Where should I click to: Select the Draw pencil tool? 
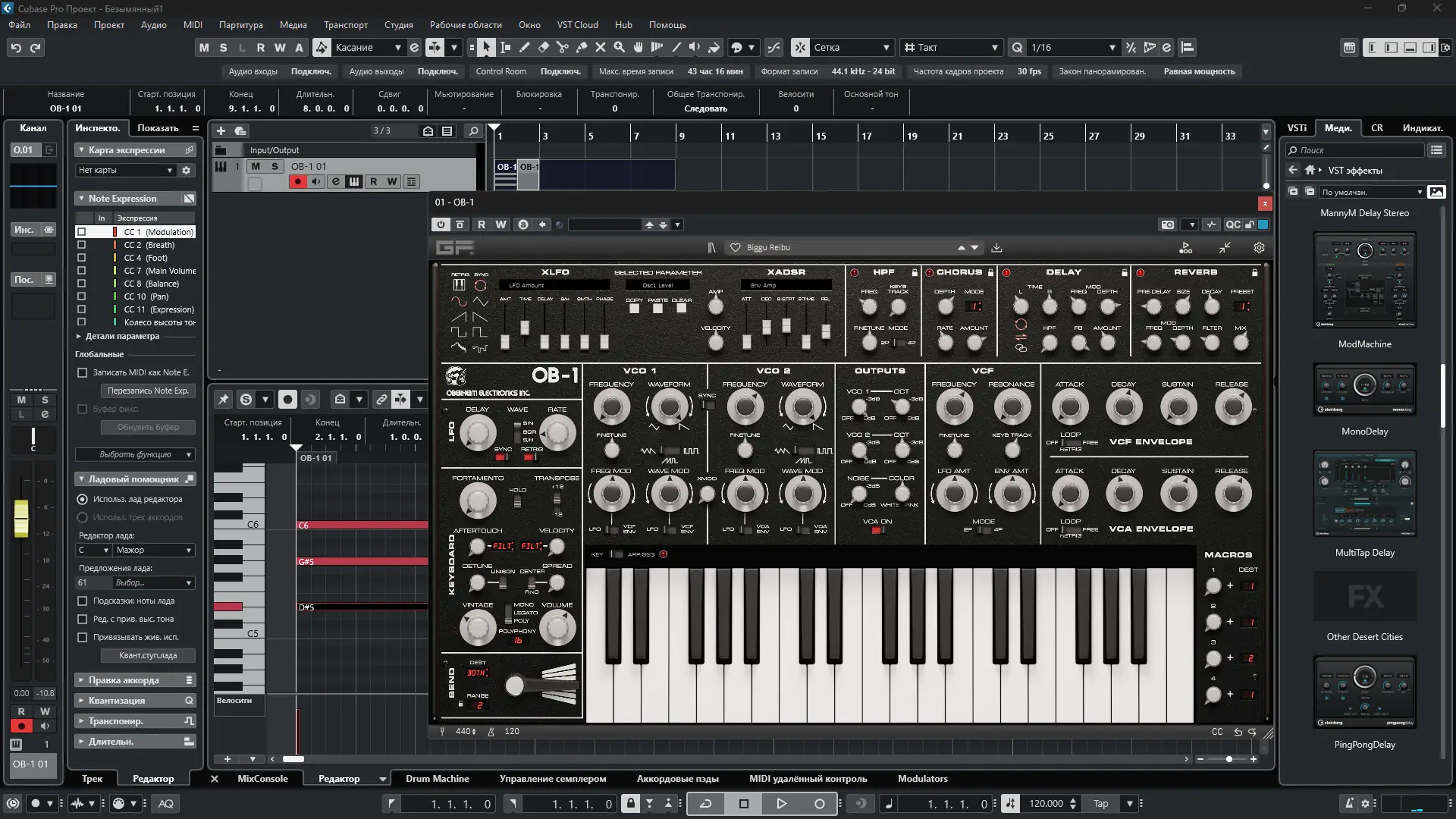pos(524,48)
